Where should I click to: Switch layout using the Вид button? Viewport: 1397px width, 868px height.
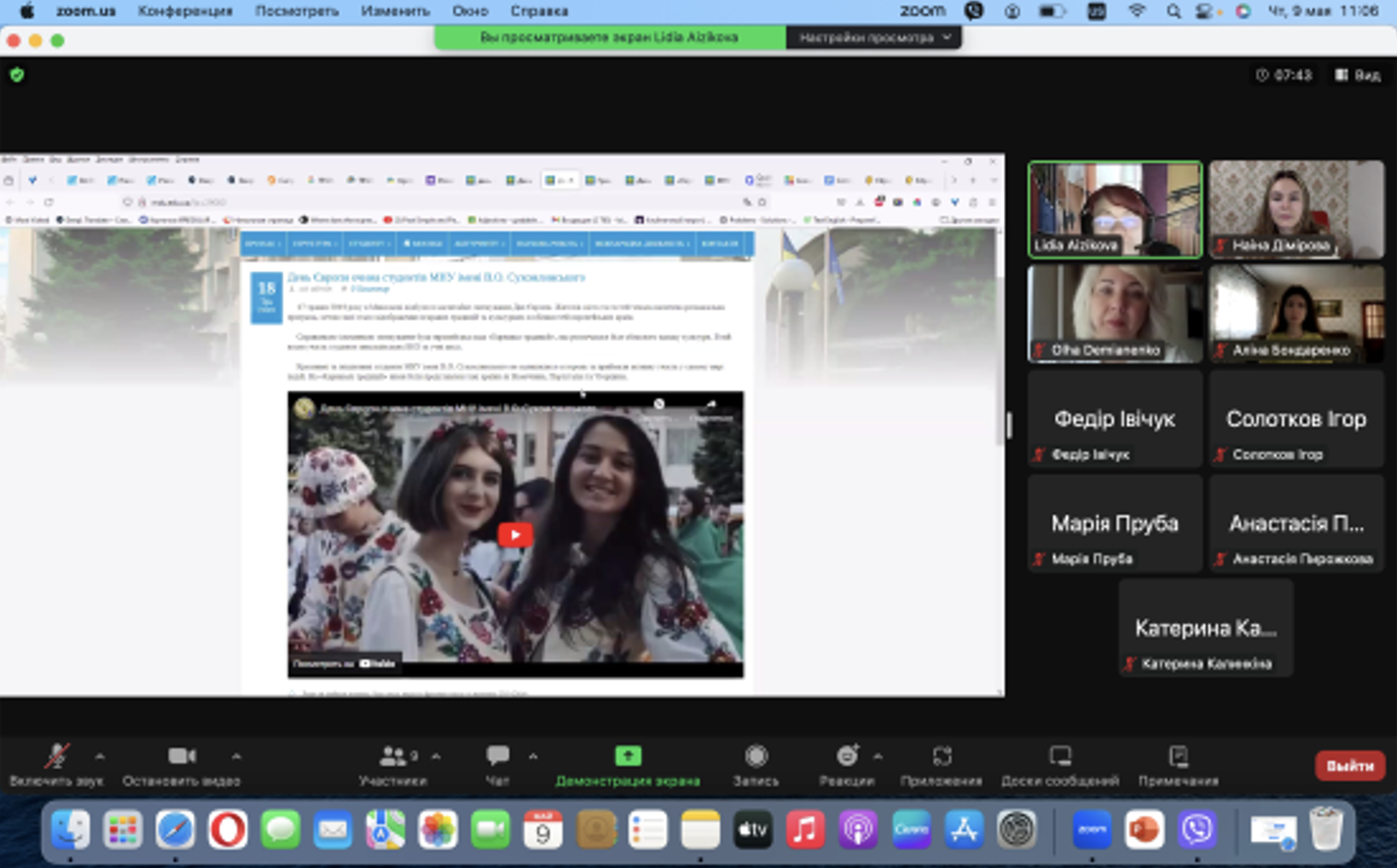(x=1358, y=75)
